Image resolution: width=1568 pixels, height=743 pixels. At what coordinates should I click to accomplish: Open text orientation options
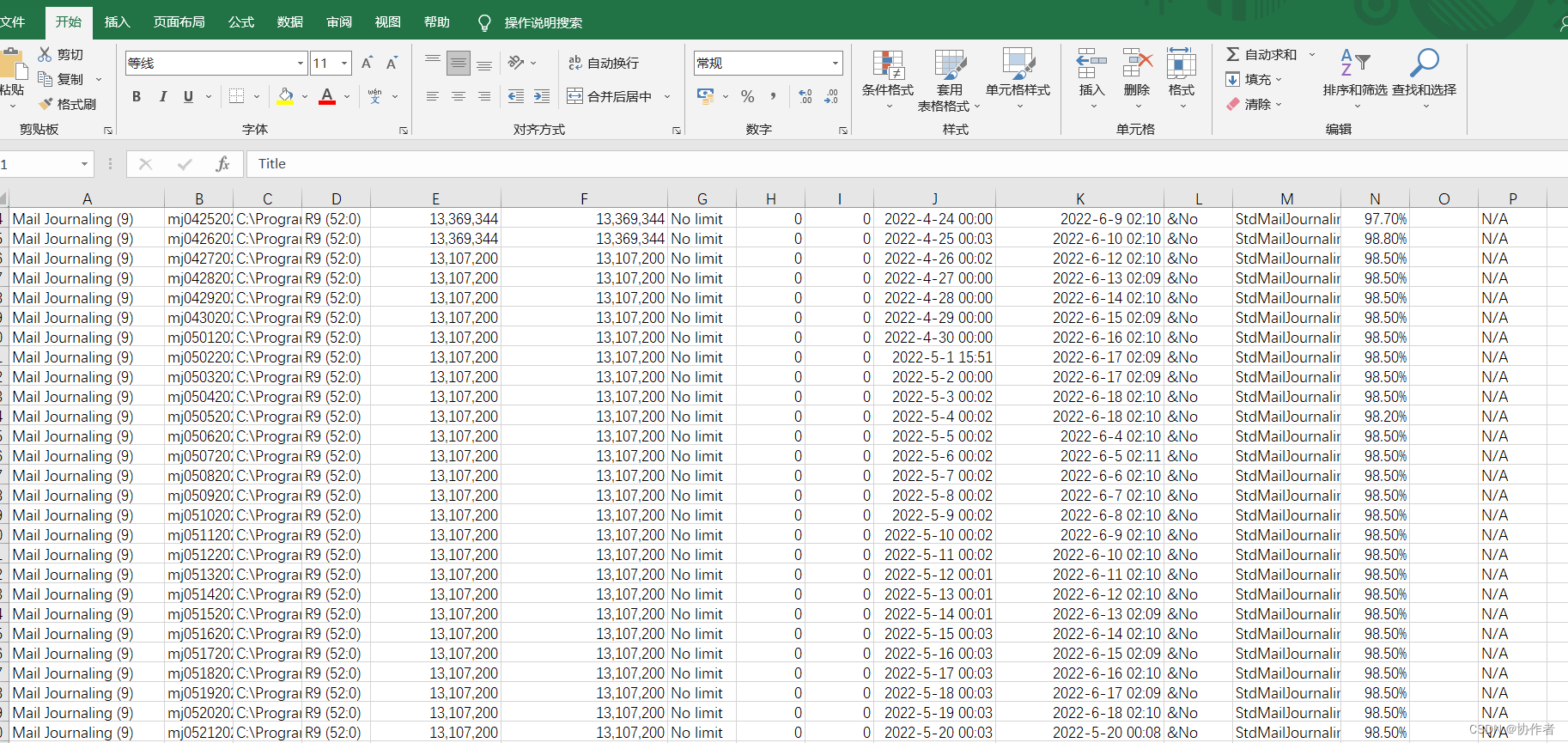click(x=521, y=63)
